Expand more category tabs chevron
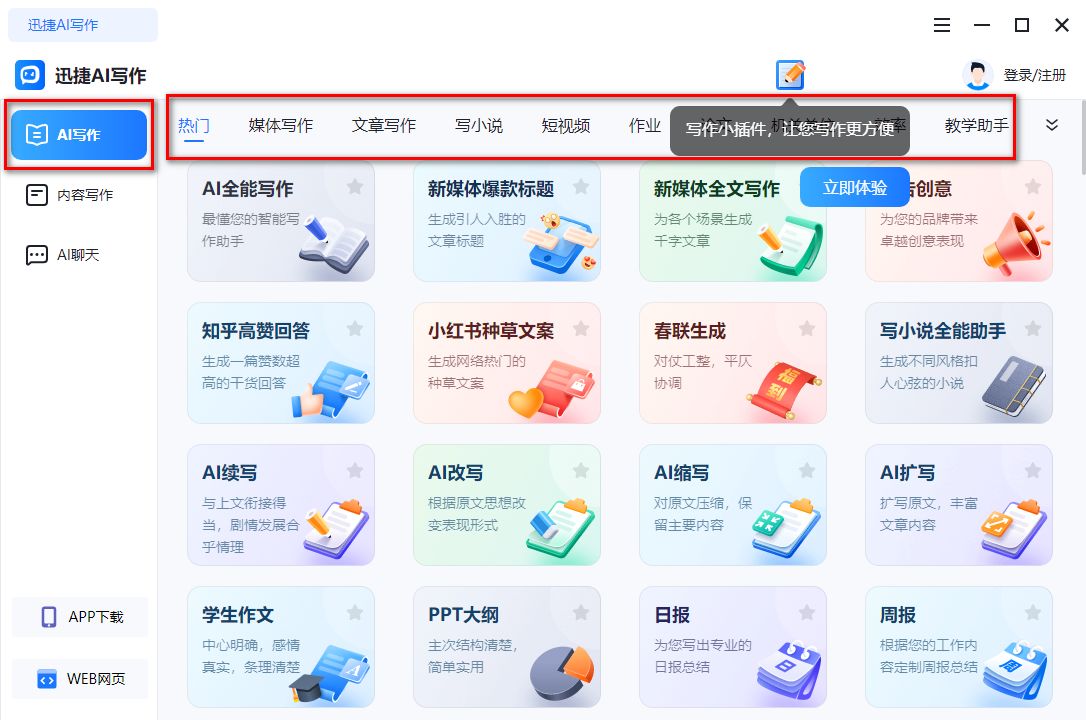Screen dimensions: 1086x720 coord(1051,125)
